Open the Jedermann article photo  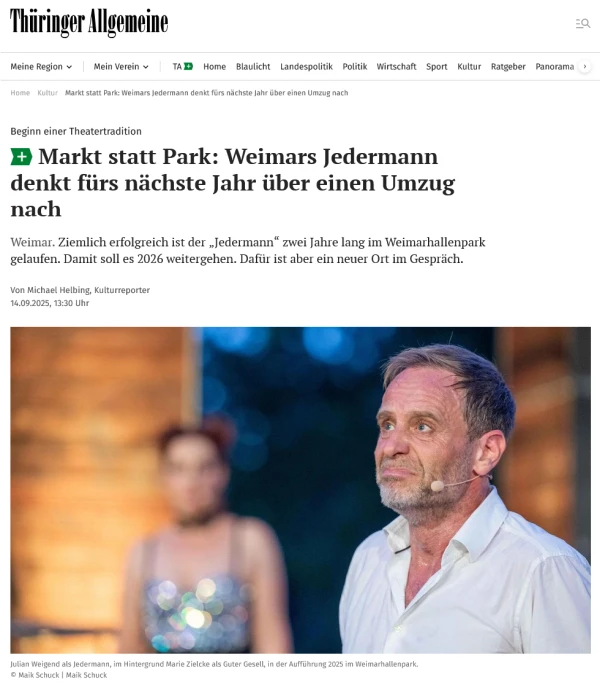point(300,490)
